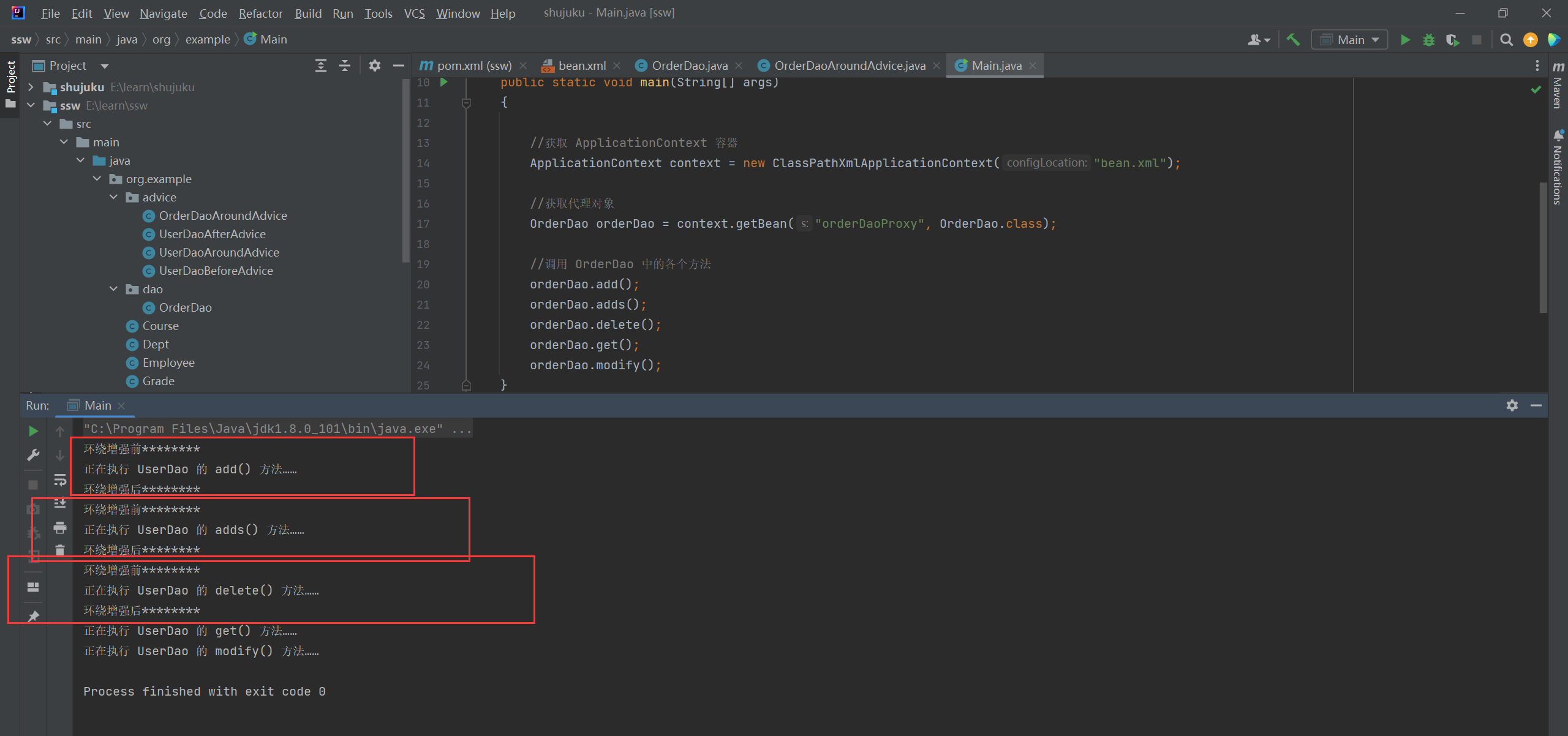Switch to the bean.xml editor tab

click(x=581, y=66)
